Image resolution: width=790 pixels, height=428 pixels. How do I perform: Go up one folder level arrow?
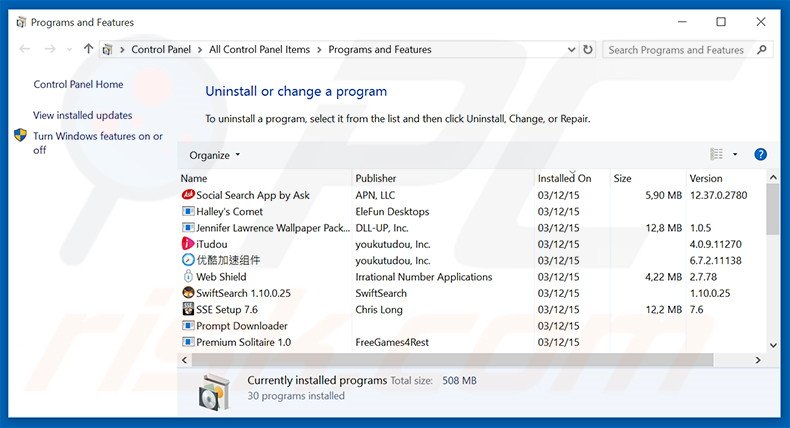click(88, 49)
